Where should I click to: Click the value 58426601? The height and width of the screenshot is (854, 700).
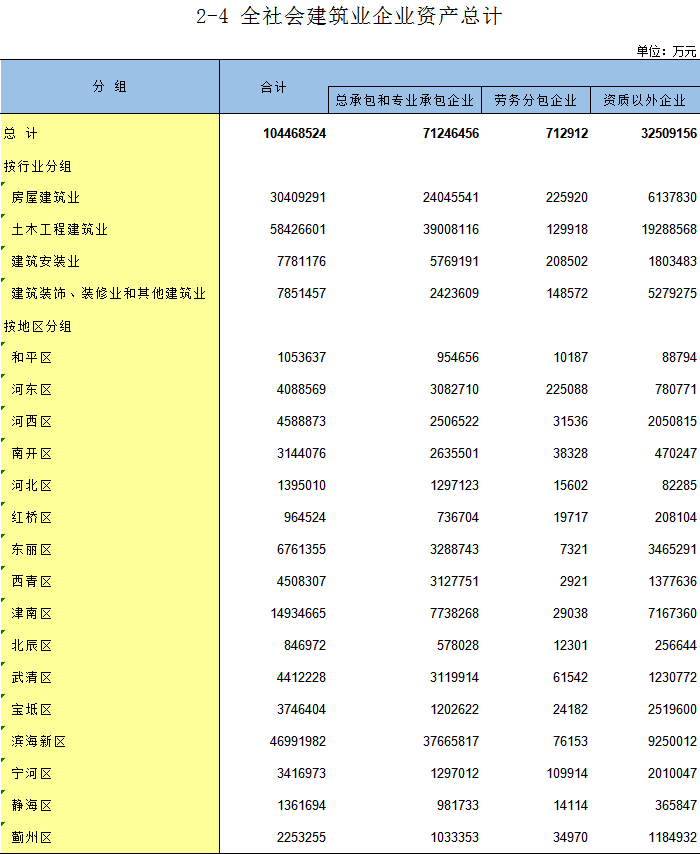pyautogui.click(x=297, y=229)
